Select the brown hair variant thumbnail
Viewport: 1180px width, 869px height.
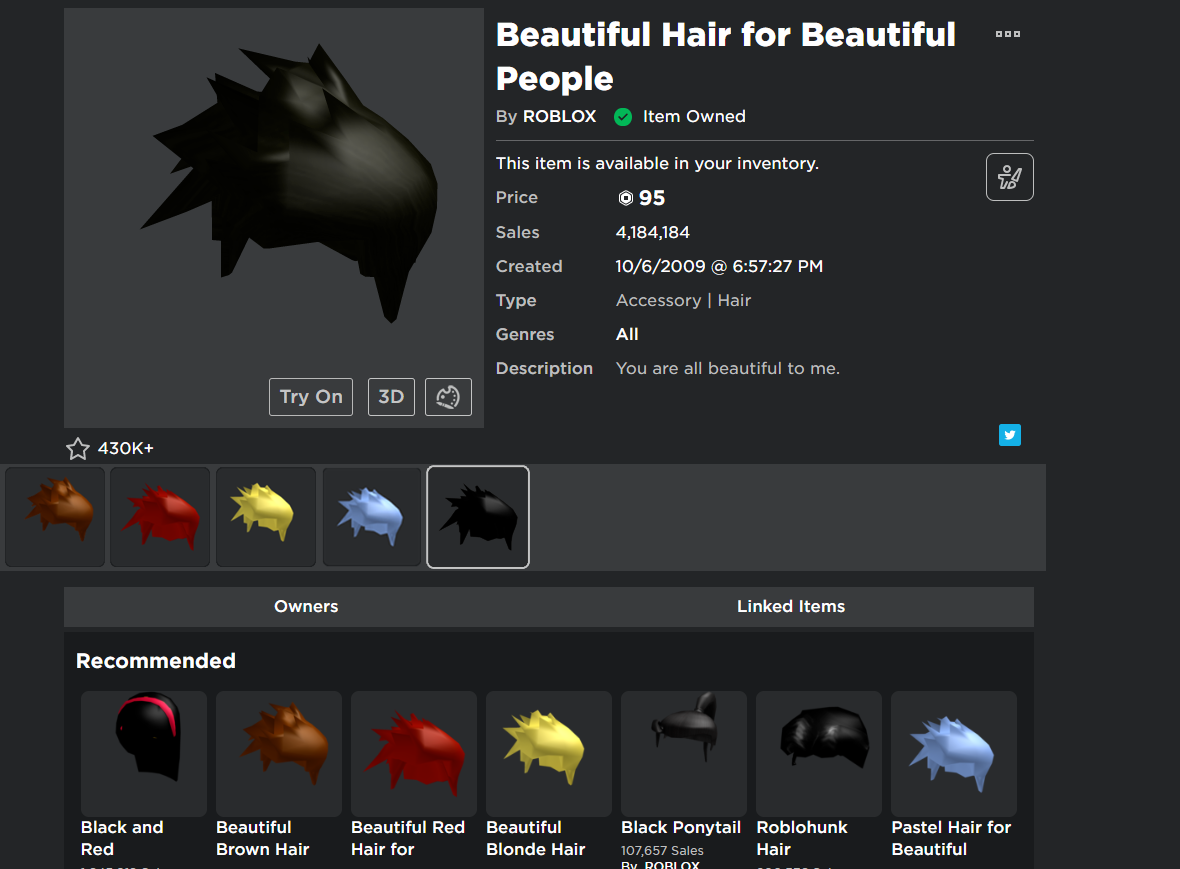(x=54, y=516)
